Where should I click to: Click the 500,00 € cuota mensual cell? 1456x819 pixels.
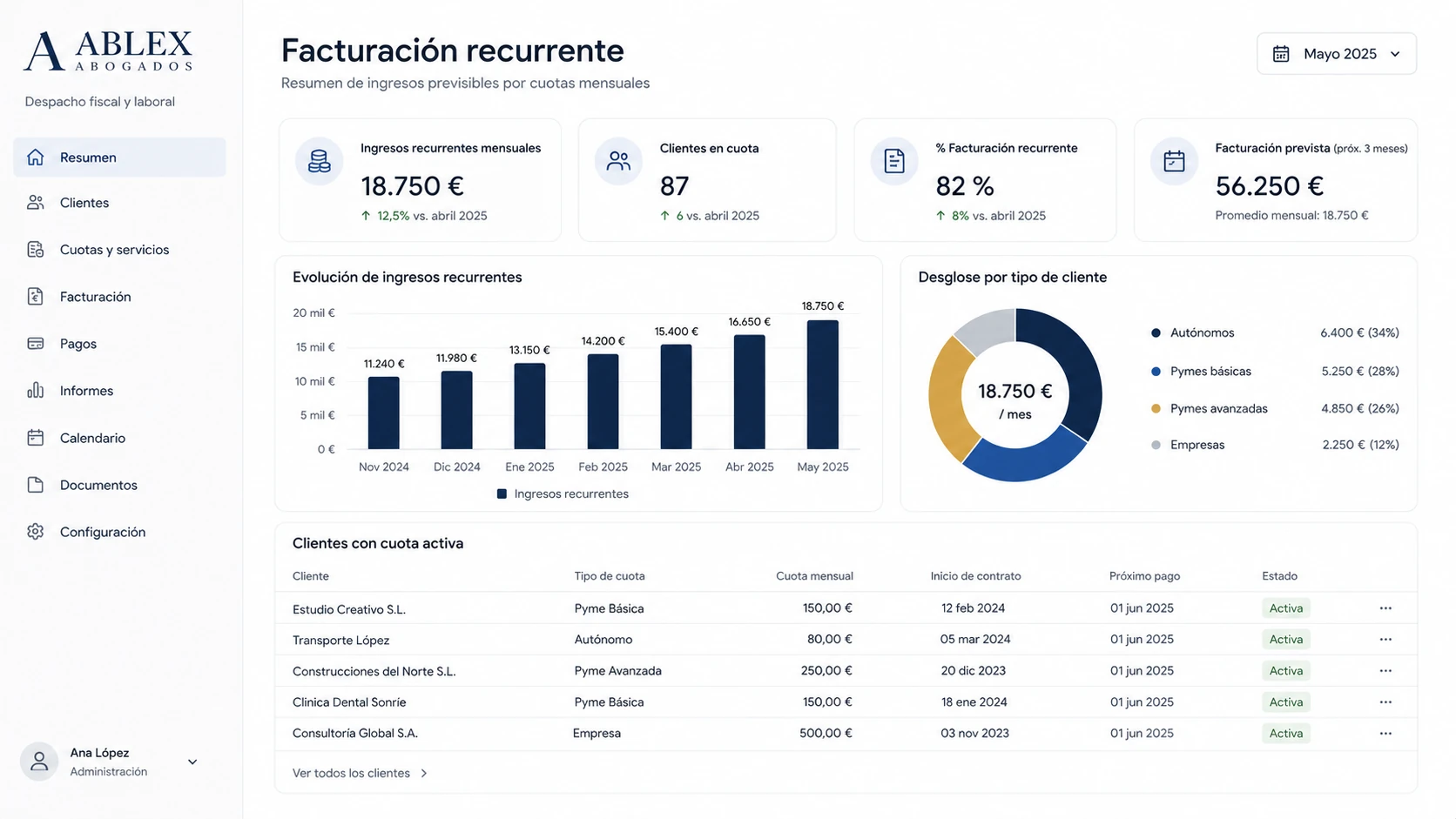tap(826, 734)
